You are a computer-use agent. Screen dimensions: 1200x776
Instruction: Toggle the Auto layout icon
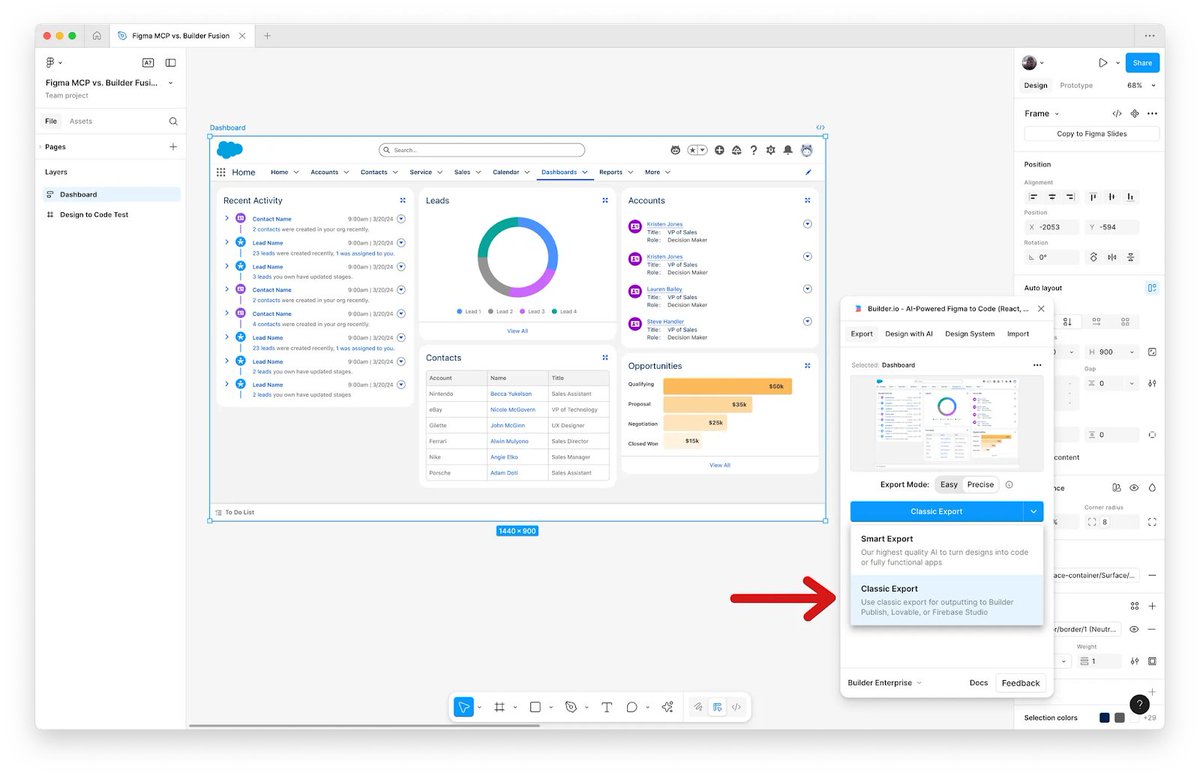[1152, 288]
